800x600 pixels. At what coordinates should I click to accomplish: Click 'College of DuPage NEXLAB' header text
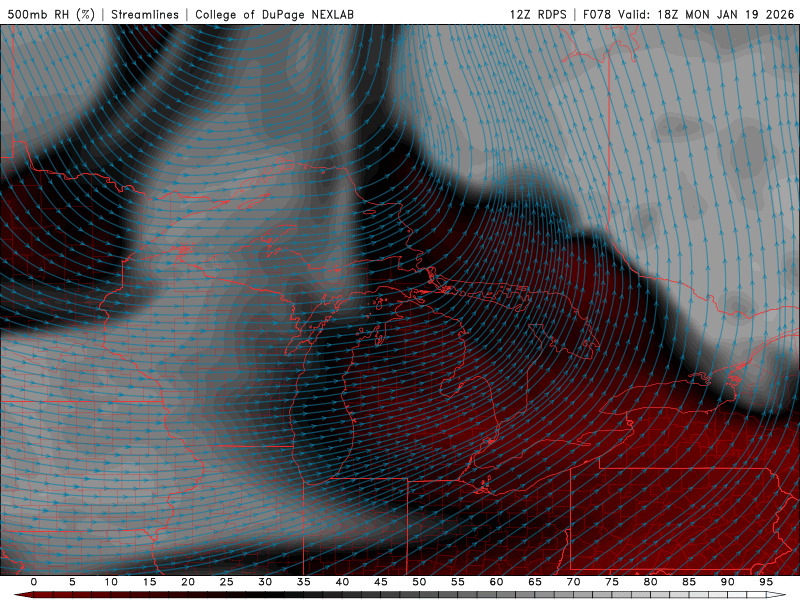pyautogui.click(x=274, y=14)
